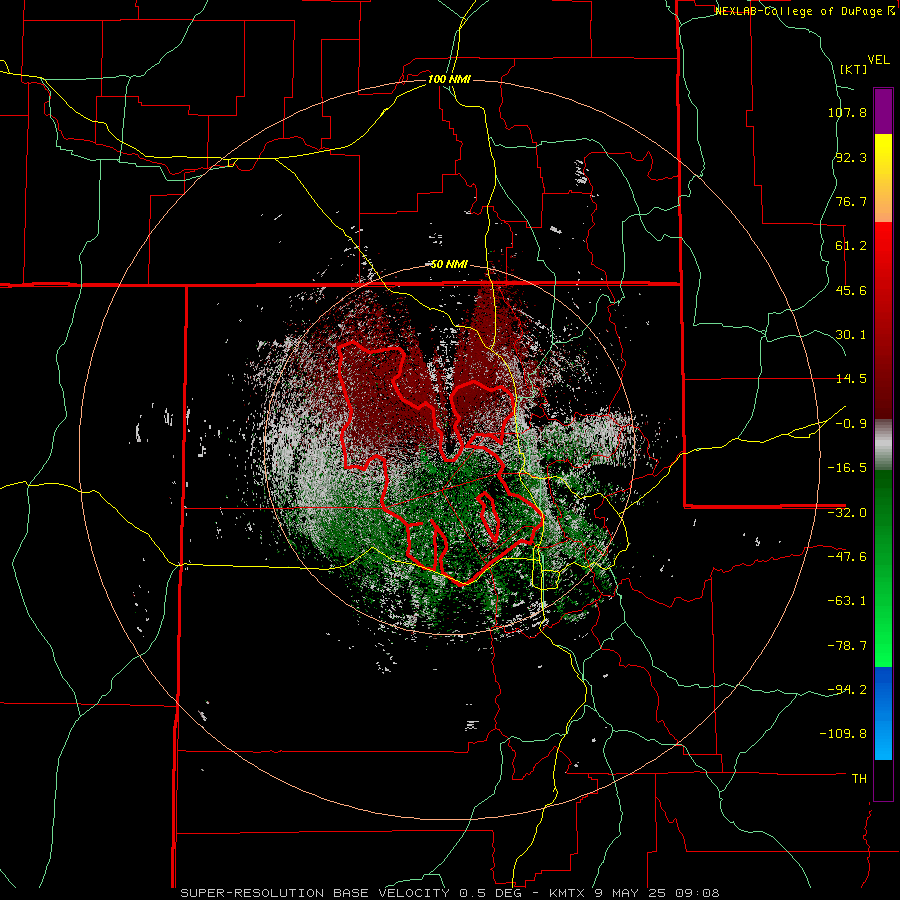Viewport: 900px width, 900px height.
Task: Select the -109.8 scale value
Action: tap(843, 734)
